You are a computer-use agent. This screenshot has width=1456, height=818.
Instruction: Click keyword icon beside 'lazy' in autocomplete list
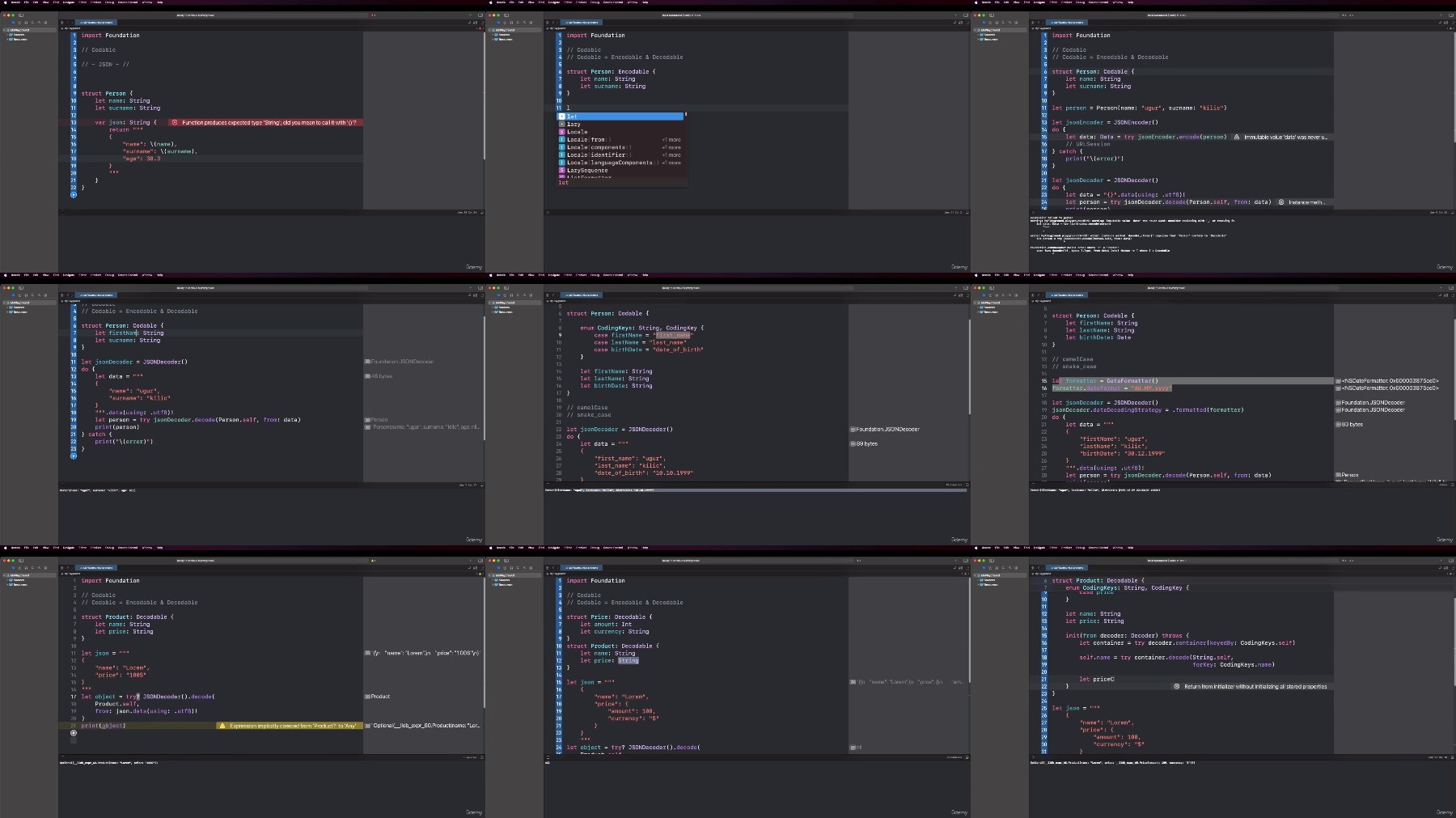(x=562, y=124)
